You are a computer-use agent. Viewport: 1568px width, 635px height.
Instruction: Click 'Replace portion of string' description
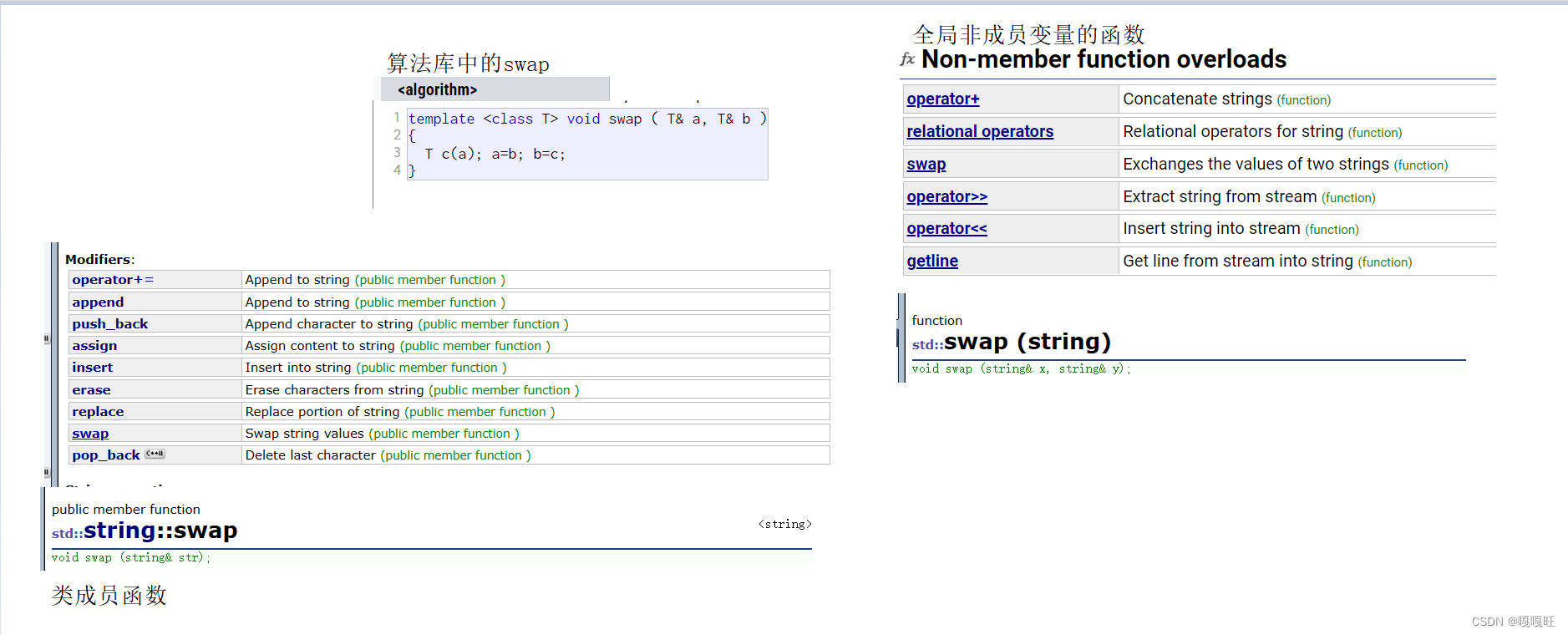click(322, 412)
